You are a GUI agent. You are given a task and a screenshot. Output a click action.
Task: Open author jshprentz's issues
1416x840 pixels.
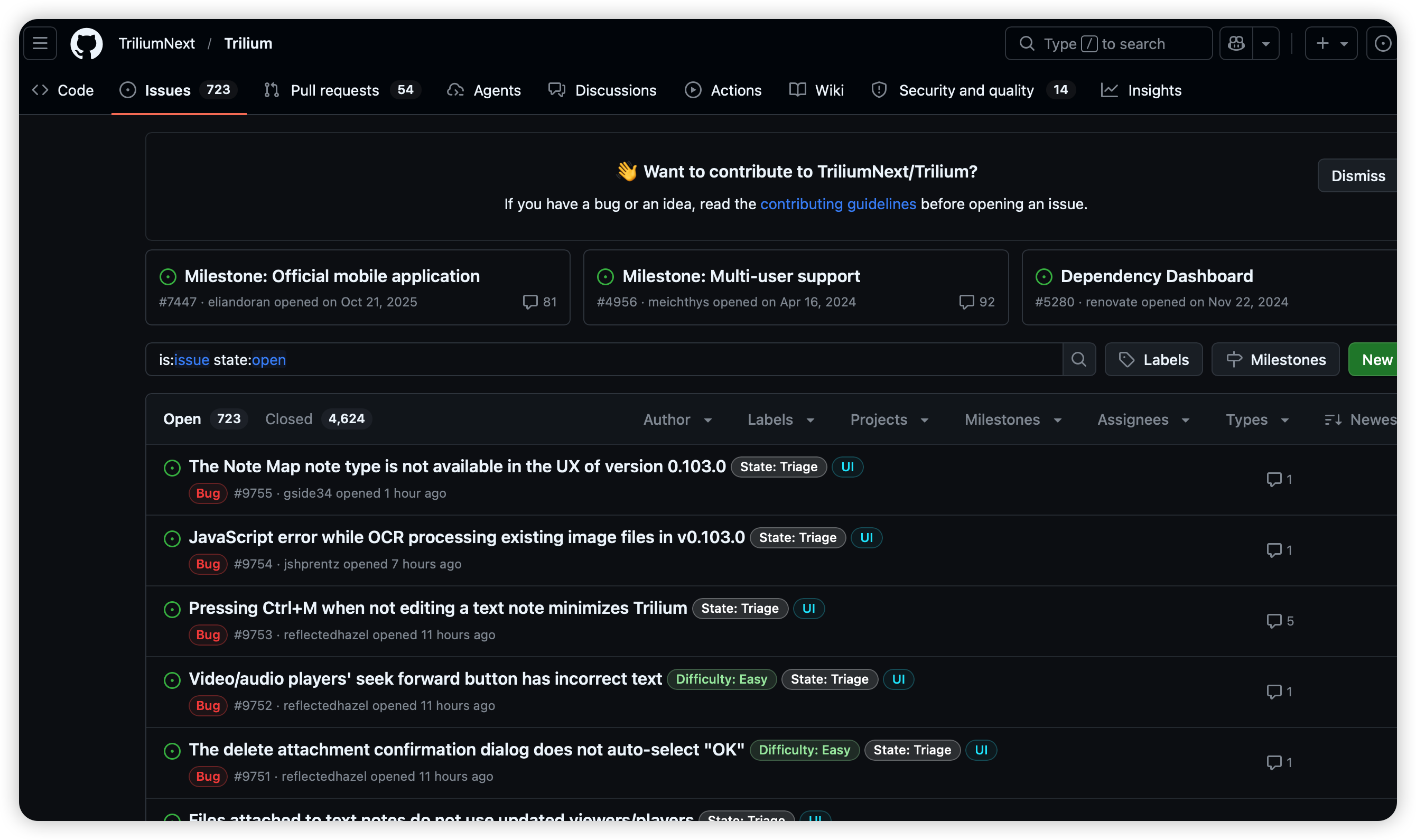click(311, 564)
